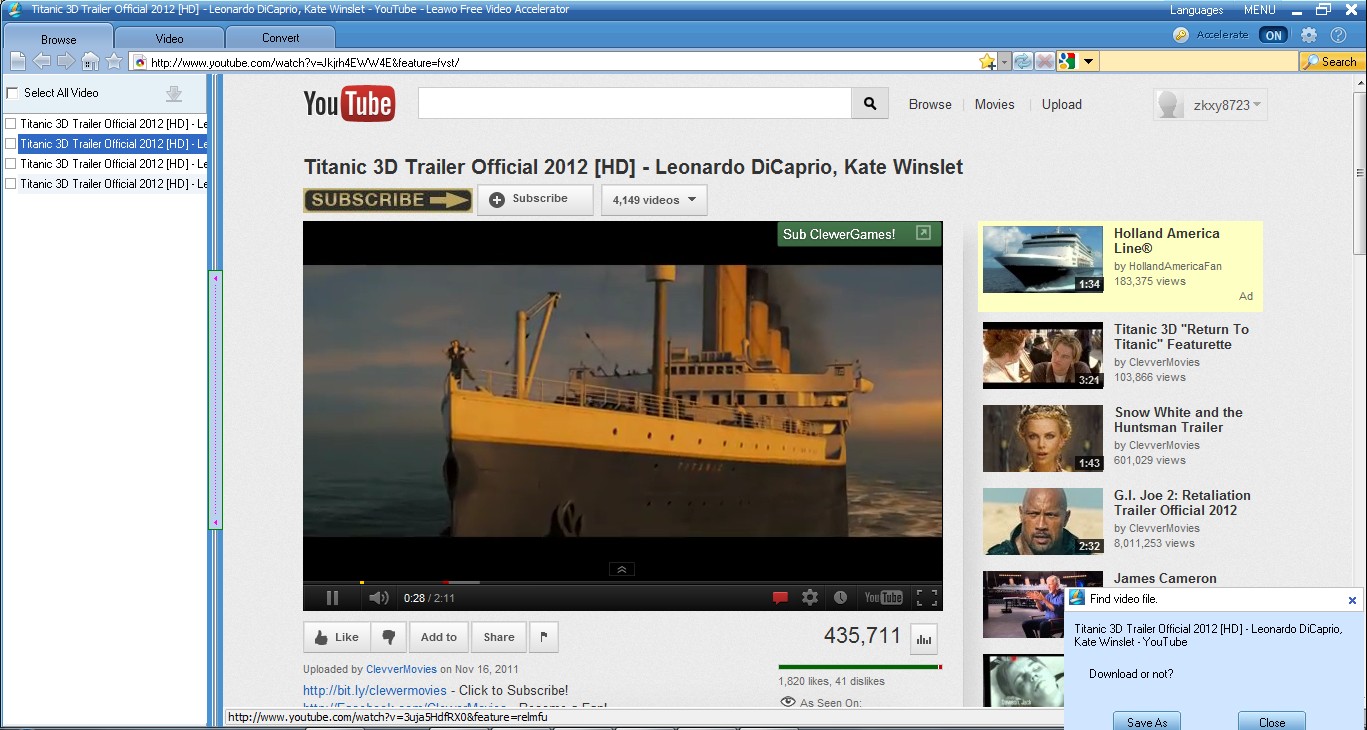The width and height of the screenshot is (1367, 730).
Task: Toggle the Accelerate ON switch
Action: click(1273, 35)
